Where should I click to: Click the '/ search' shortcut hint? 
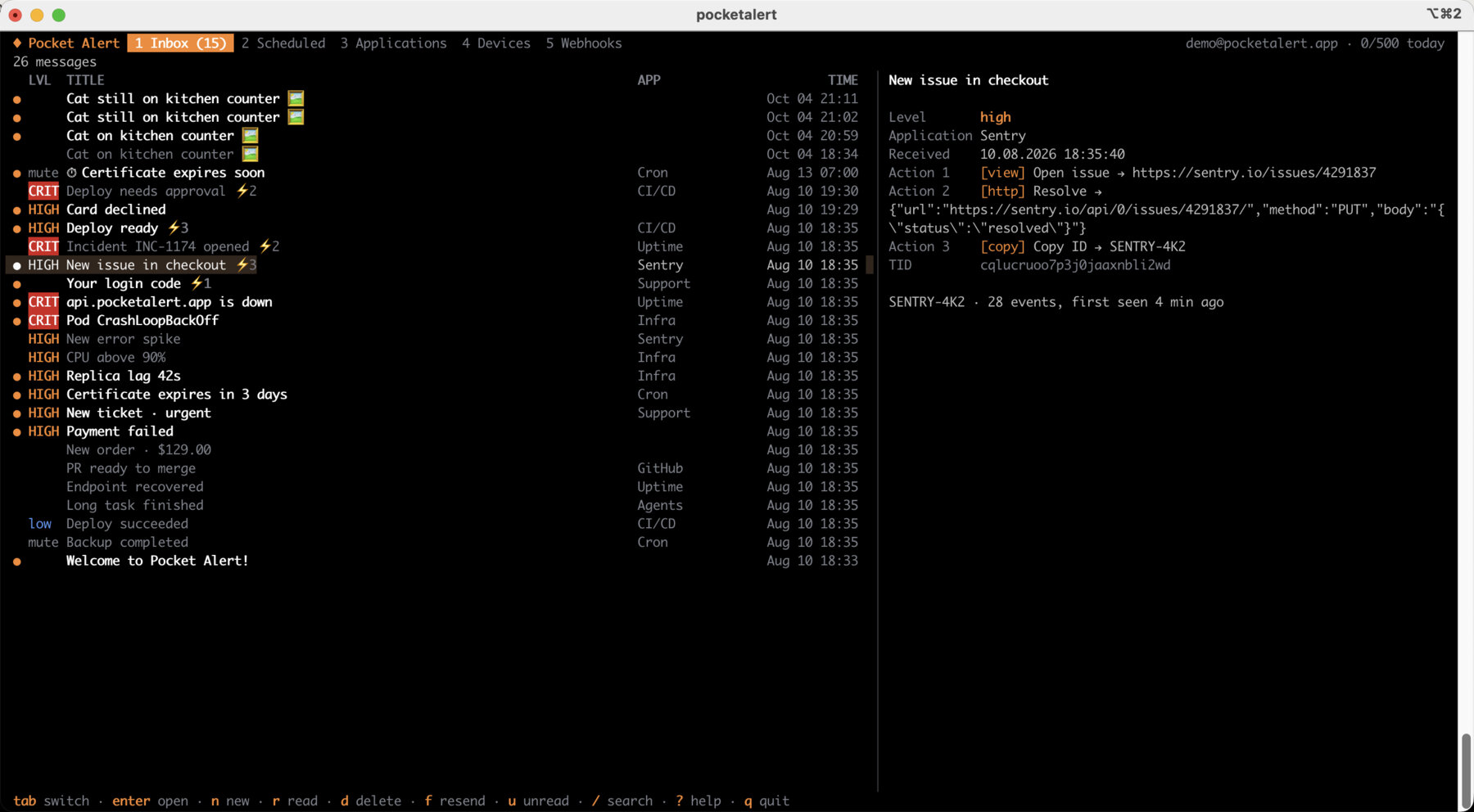622,801
